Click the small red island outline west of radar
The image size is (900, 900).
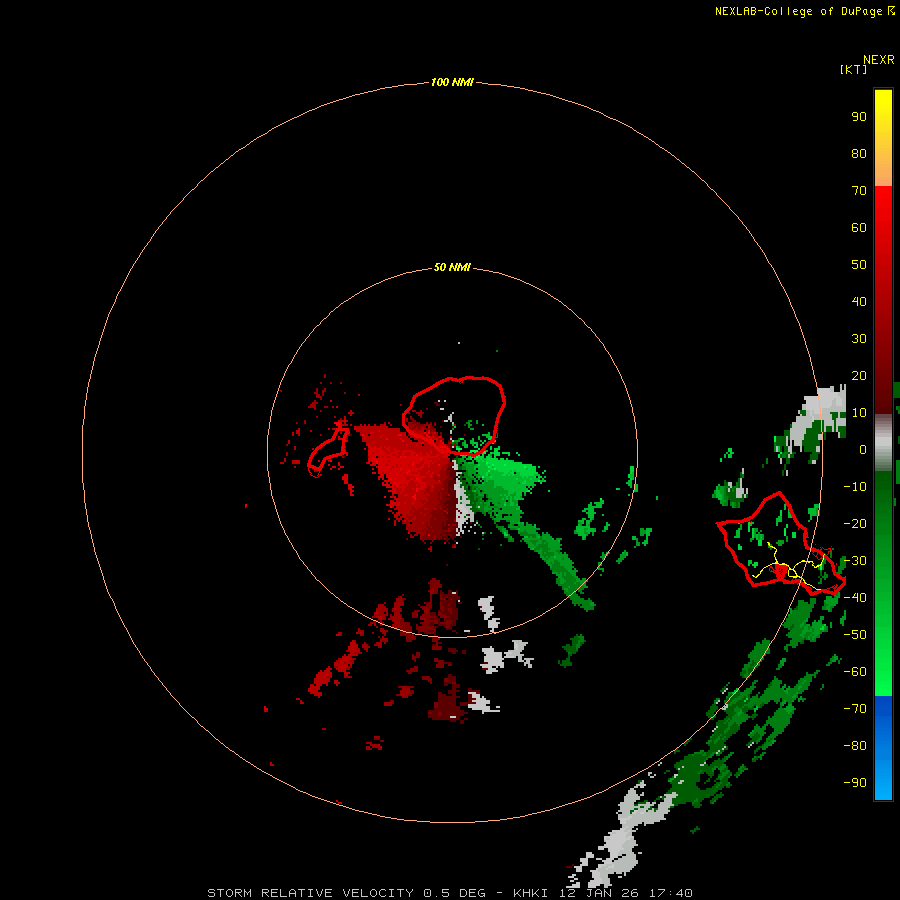(x=328, y=452)
